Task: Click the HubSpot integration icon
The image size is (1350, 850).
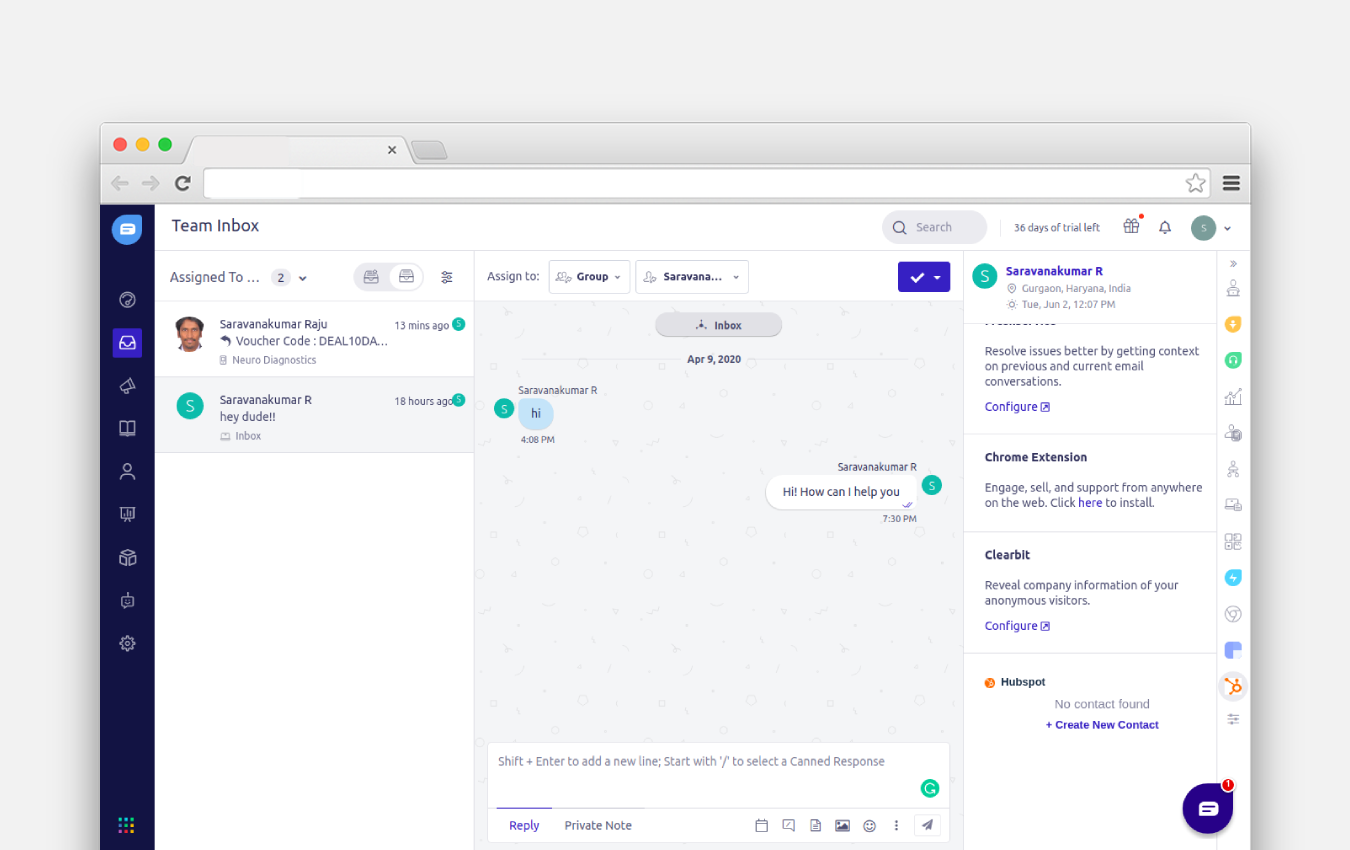Action: pos(1233,687)
